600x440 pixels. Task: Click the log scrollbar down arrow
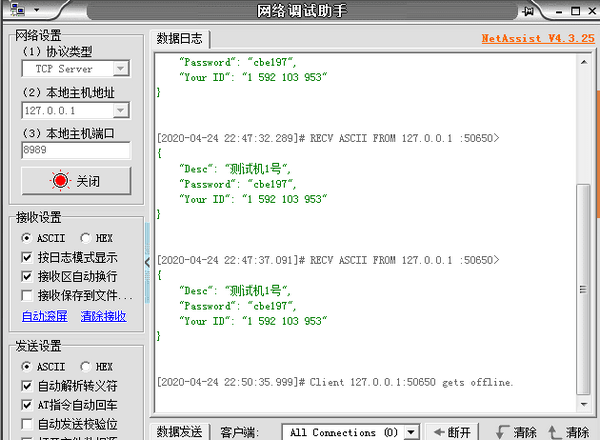pos(584,404)
